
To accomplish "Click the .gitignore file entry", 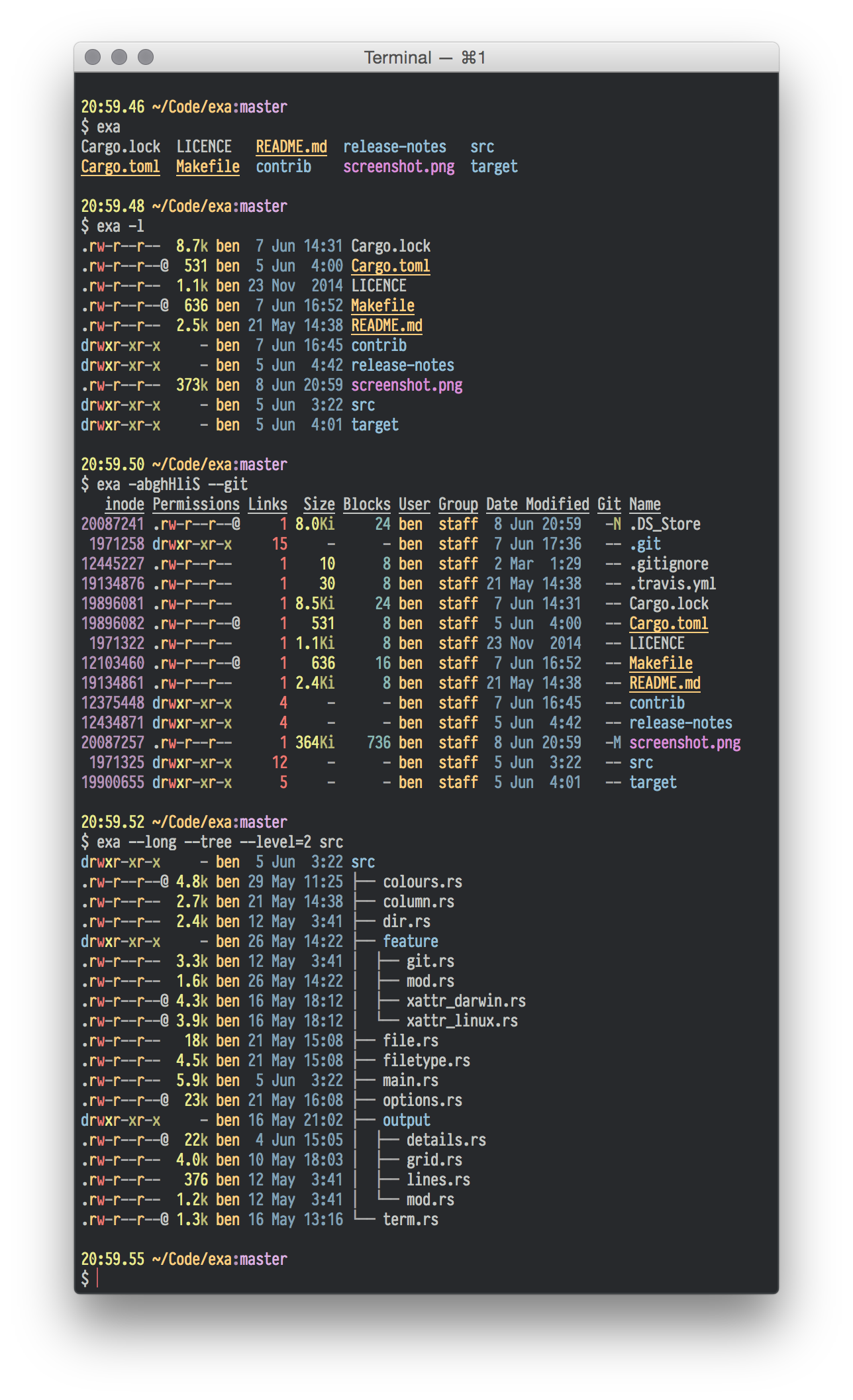I will coord(668,564).
